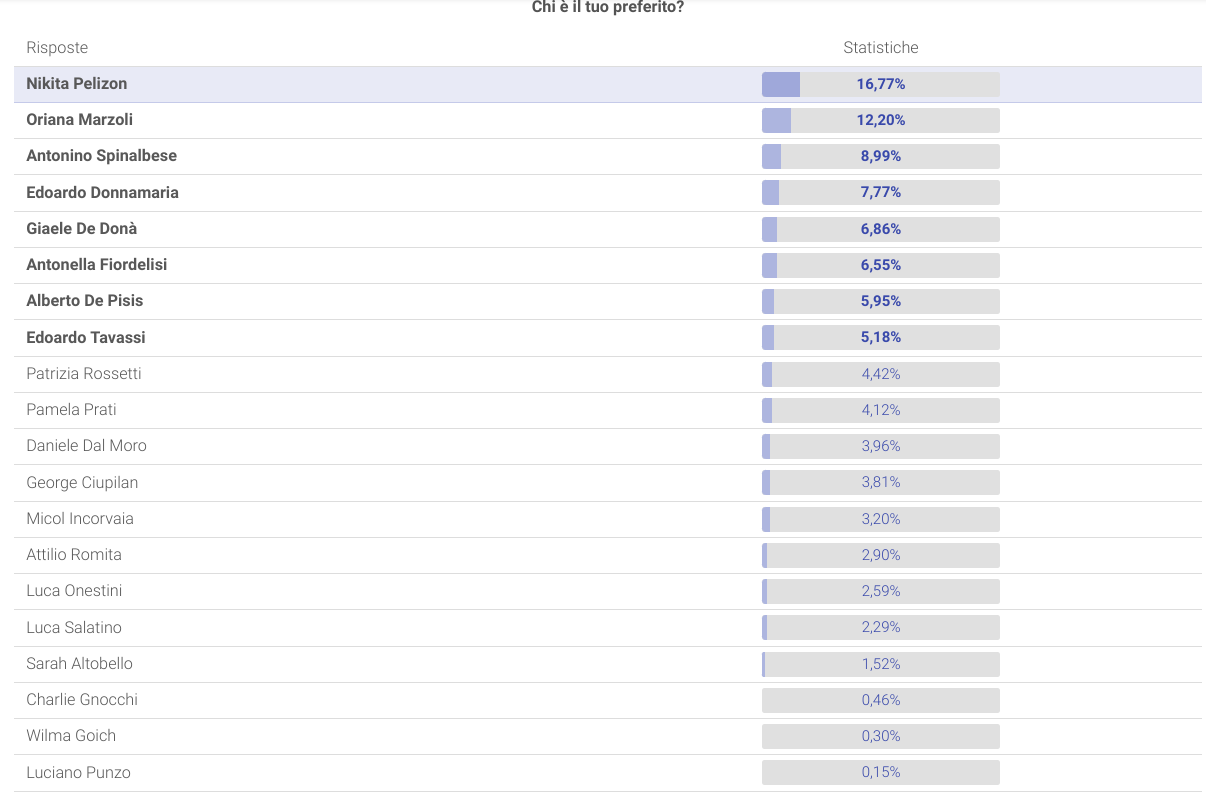Image resolution: width=1206 pixels, height=798 pixels.
Task: Select the Alberto De Pisis row
Action: 86,301
